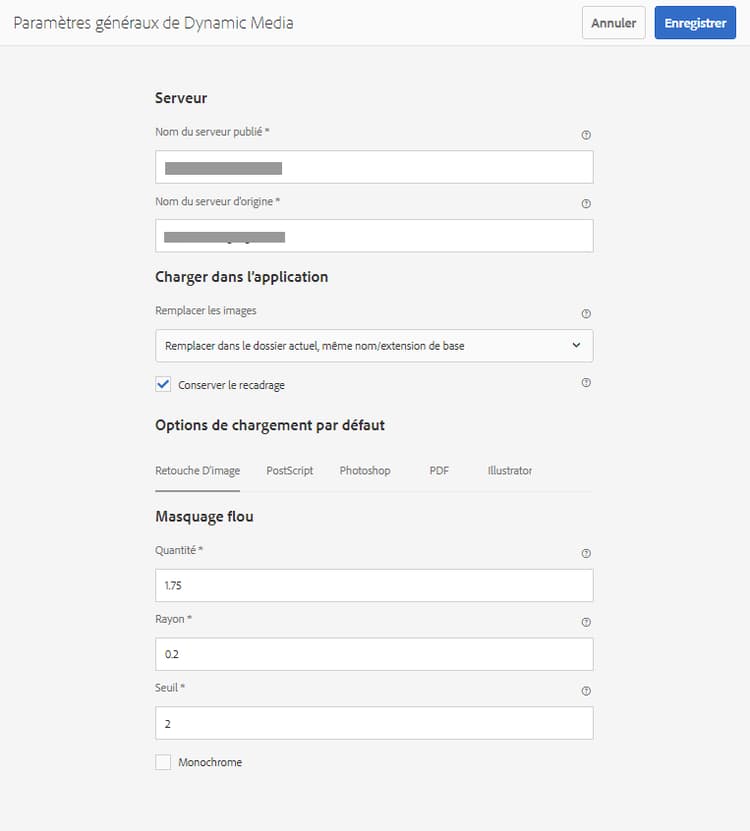Uncheck Conserver le recadrage checkbox
This screenshot has width=750, height=831.
coord(163,384)
